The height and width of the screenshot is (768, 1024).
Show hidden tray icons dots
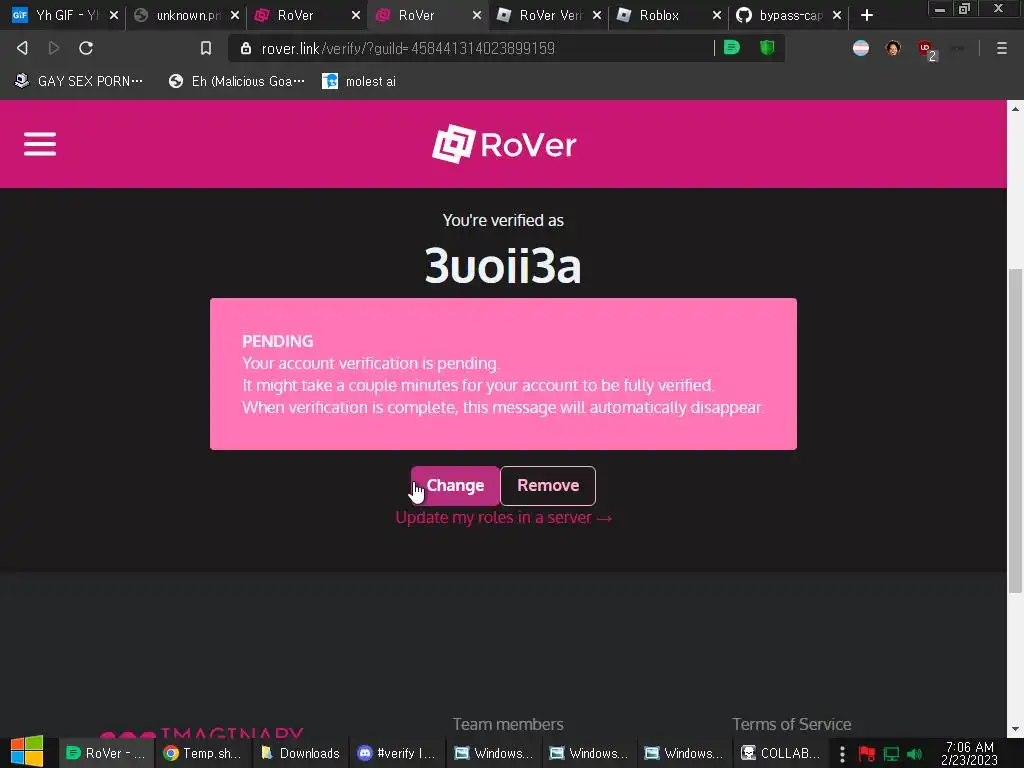[x=842, y=754]
